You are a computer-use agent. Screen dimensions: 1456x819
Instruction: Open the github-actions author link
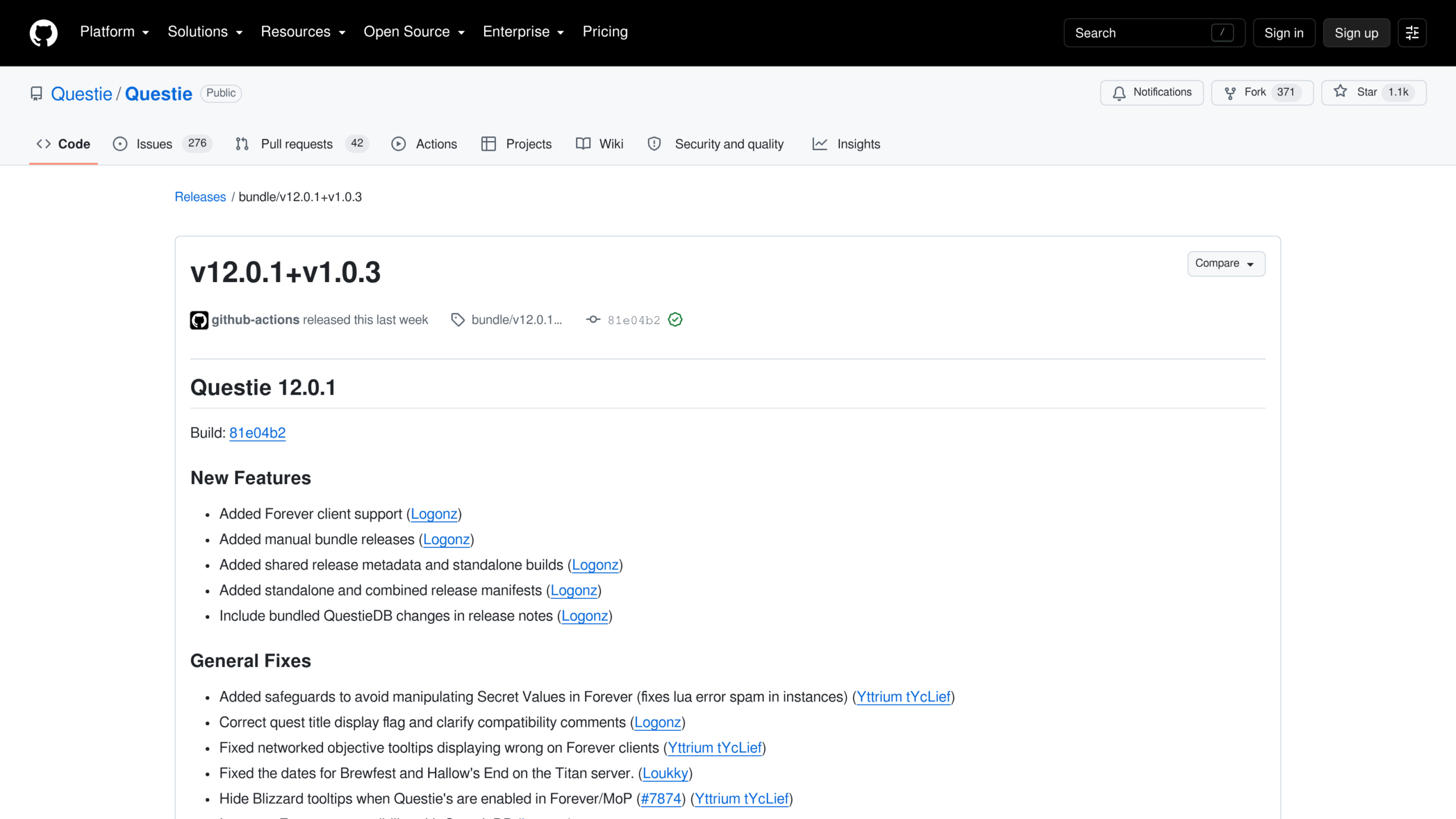255,320
